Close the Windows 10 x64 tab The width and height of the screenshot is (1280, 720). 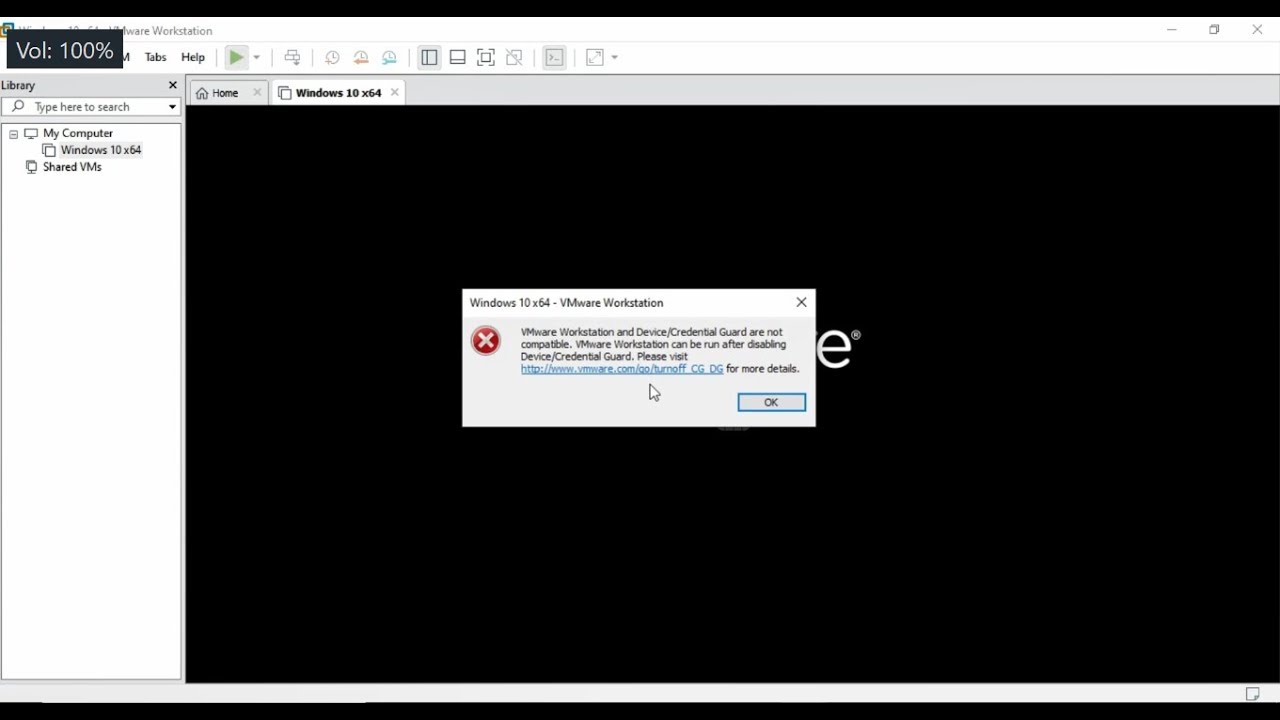[395, 93]
